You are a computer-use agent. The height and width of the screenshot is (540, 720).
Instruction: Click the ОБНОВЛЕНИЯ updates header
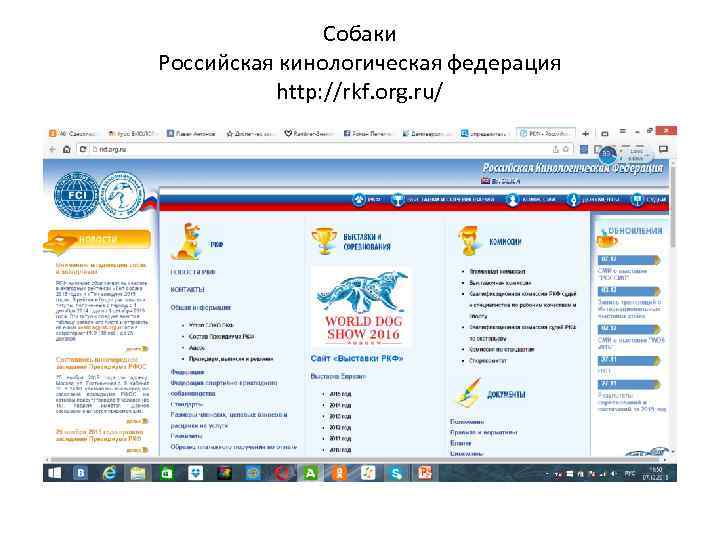click(636, 231)
